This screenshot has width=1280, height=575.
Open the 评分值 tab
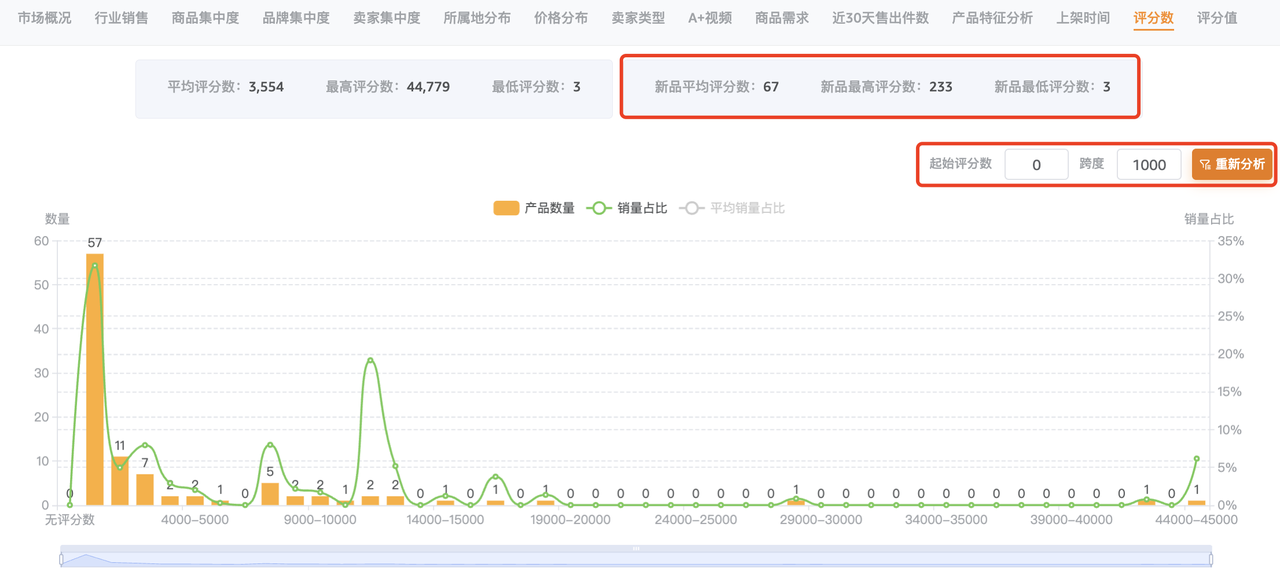[1217, 18]
